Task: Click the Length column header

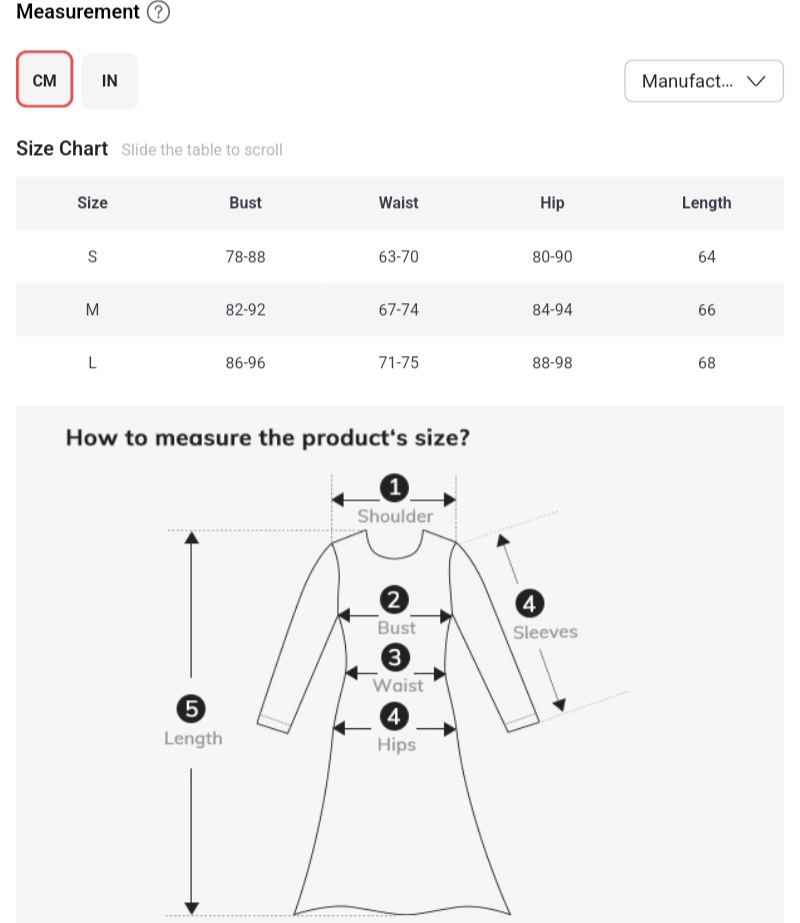Action: pos(706,203)
